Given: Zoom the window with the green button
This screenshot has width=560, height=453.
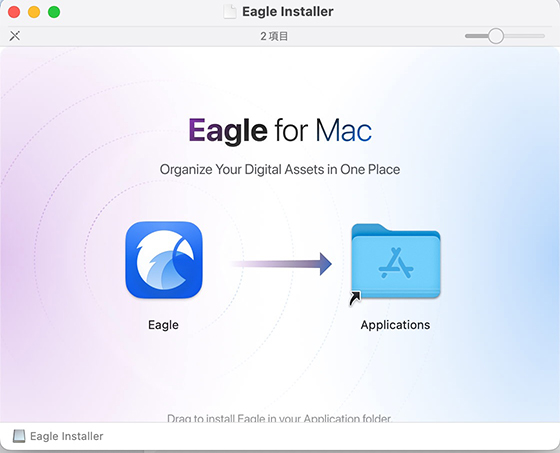Looking at the screenshot, I should (54, 12).
